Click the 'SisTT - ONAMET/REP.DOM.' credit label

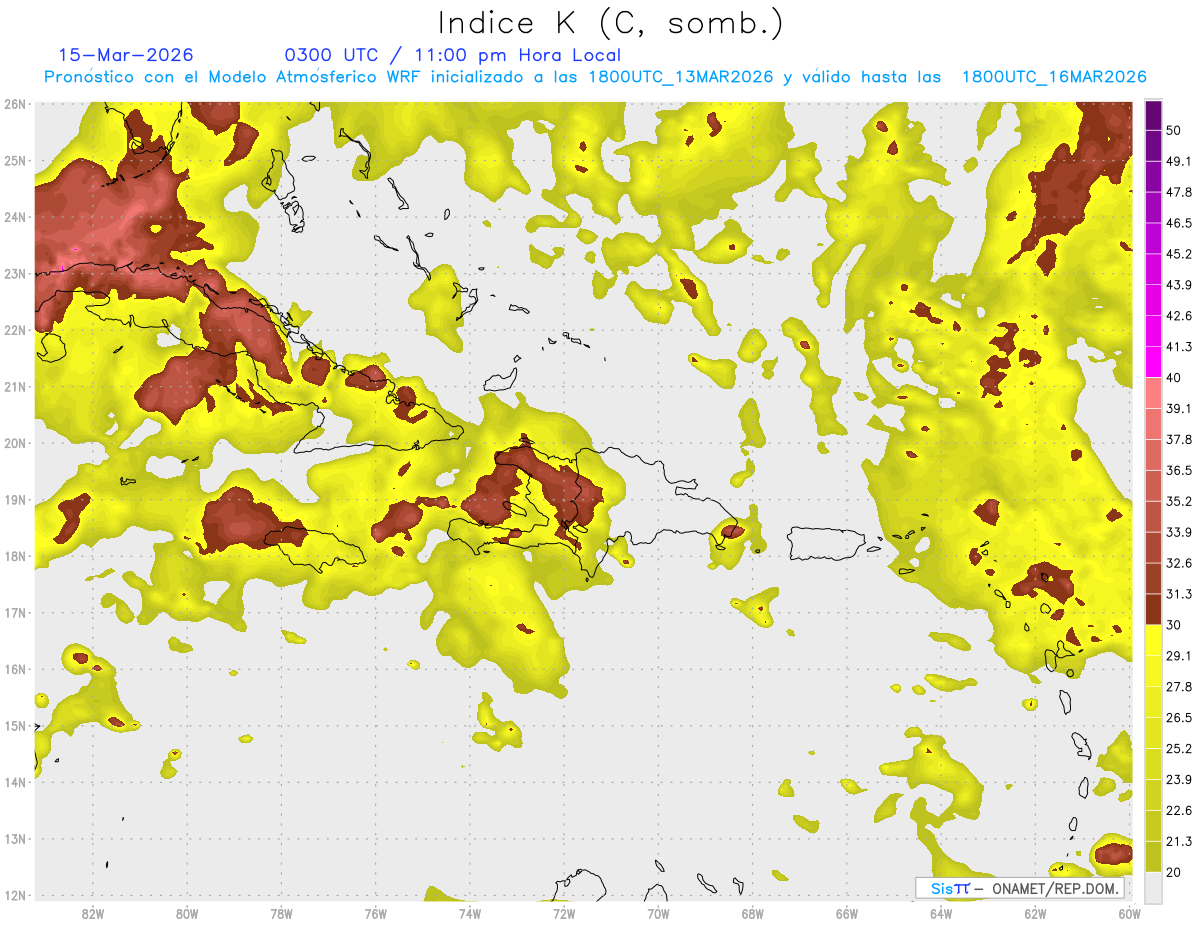(1019, 888)
